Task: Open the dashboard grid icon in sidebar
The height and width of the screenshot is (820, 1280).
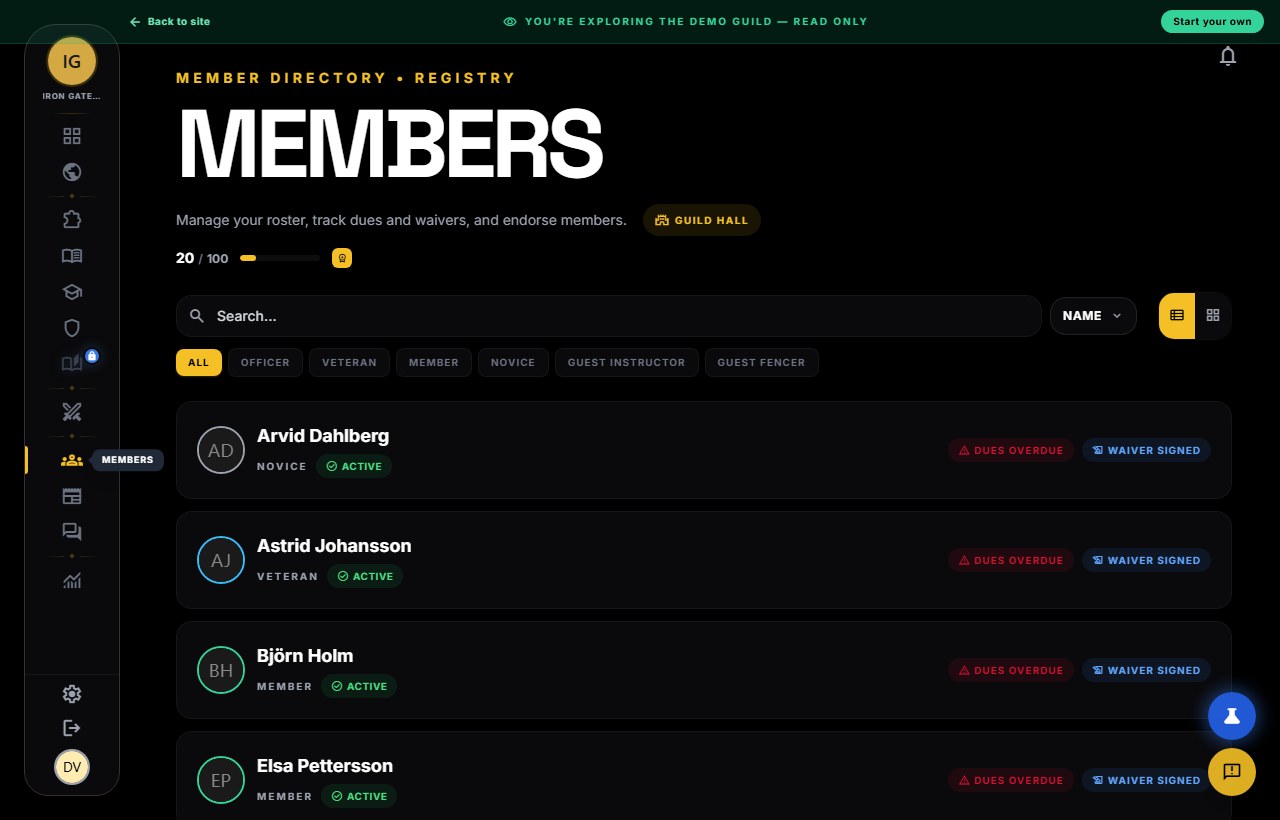Action: pyautogui.click(x=72, y=136)
